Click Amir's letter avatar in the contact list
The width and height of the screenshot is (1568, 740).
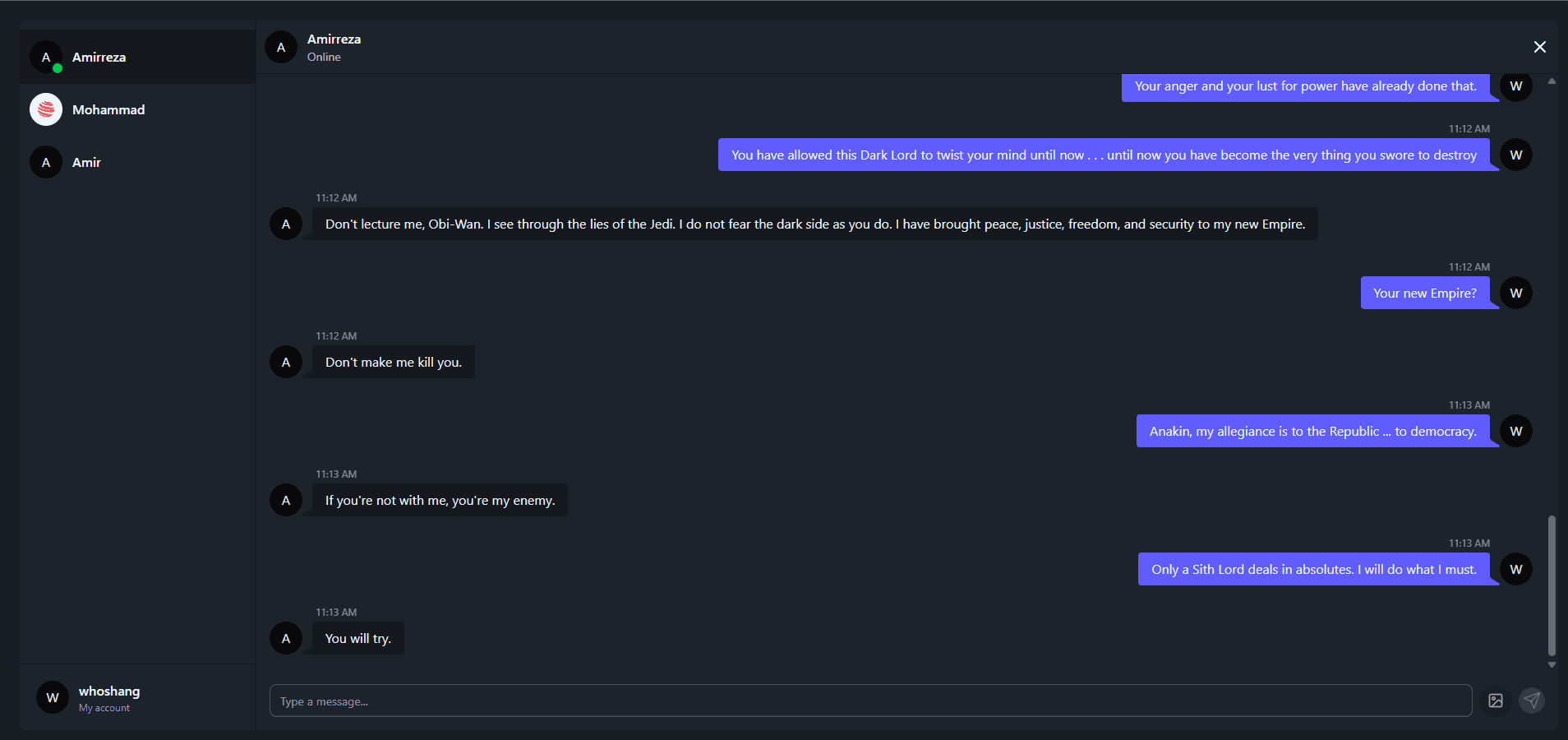[45, 162]
